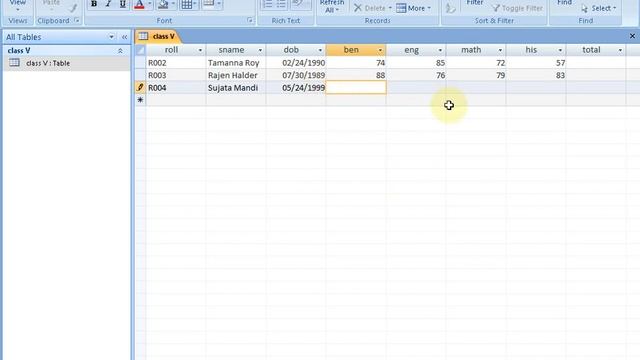Open the eng column filter arrow

coord(440,50)
